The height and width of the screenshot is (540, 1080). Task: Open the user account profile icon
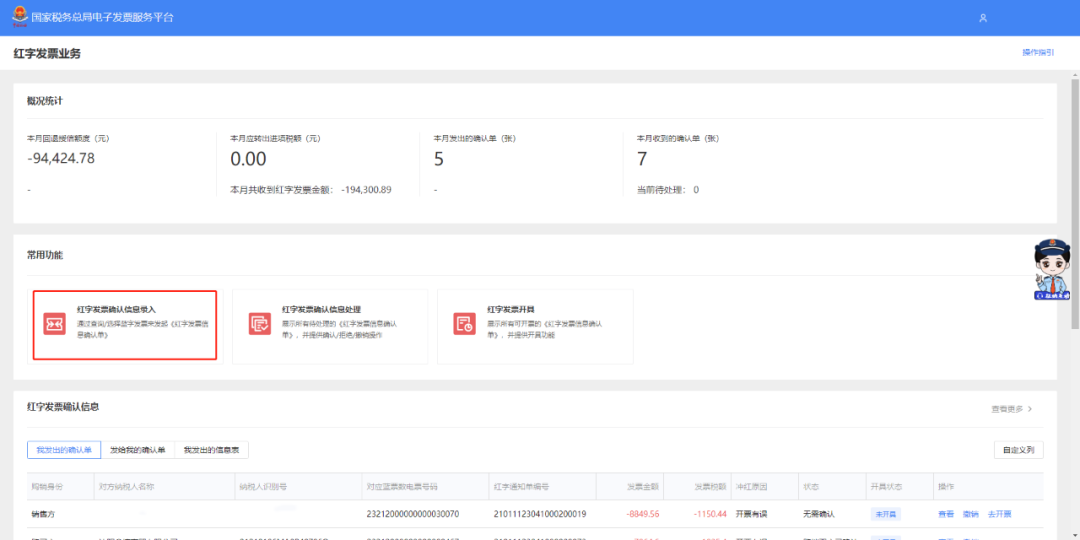(x=983, y=18)
